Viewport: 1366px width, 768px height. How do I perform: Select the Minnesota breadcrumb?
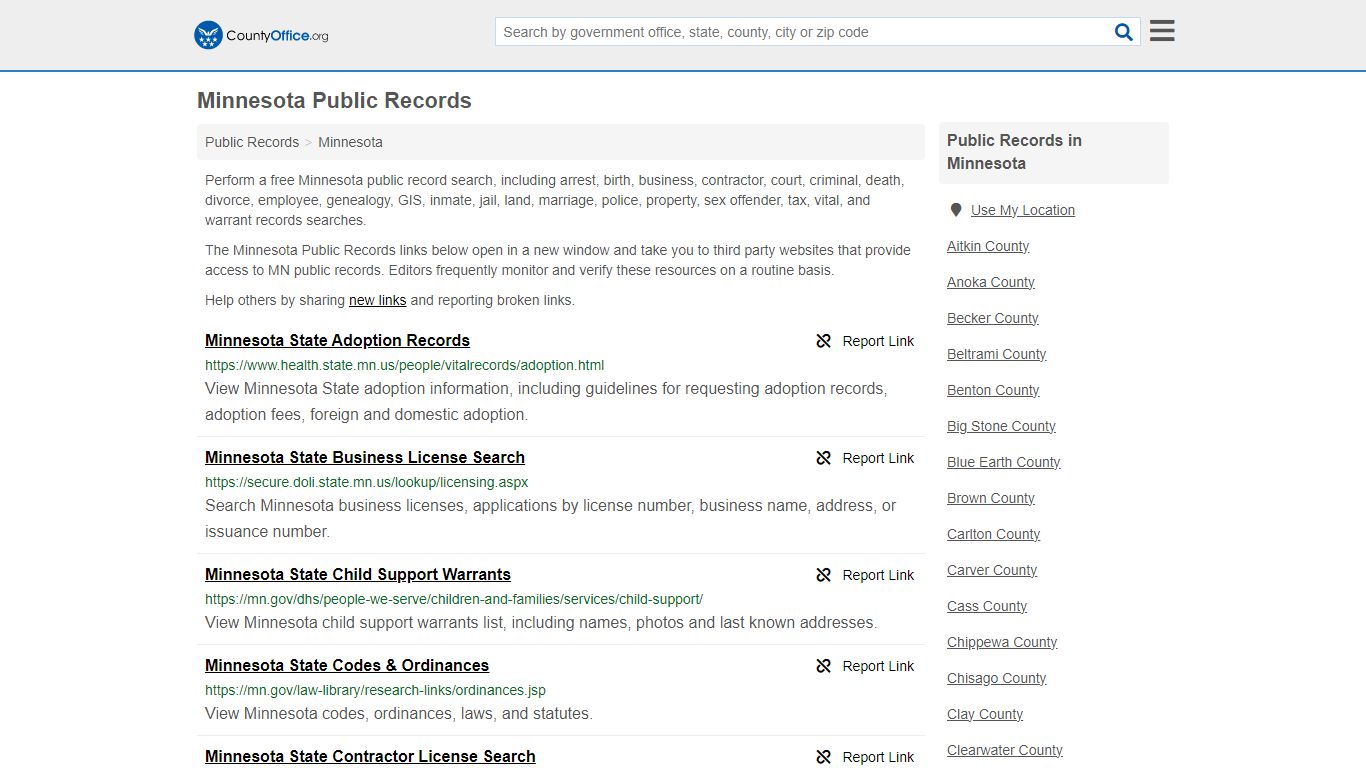pos(350,142)
